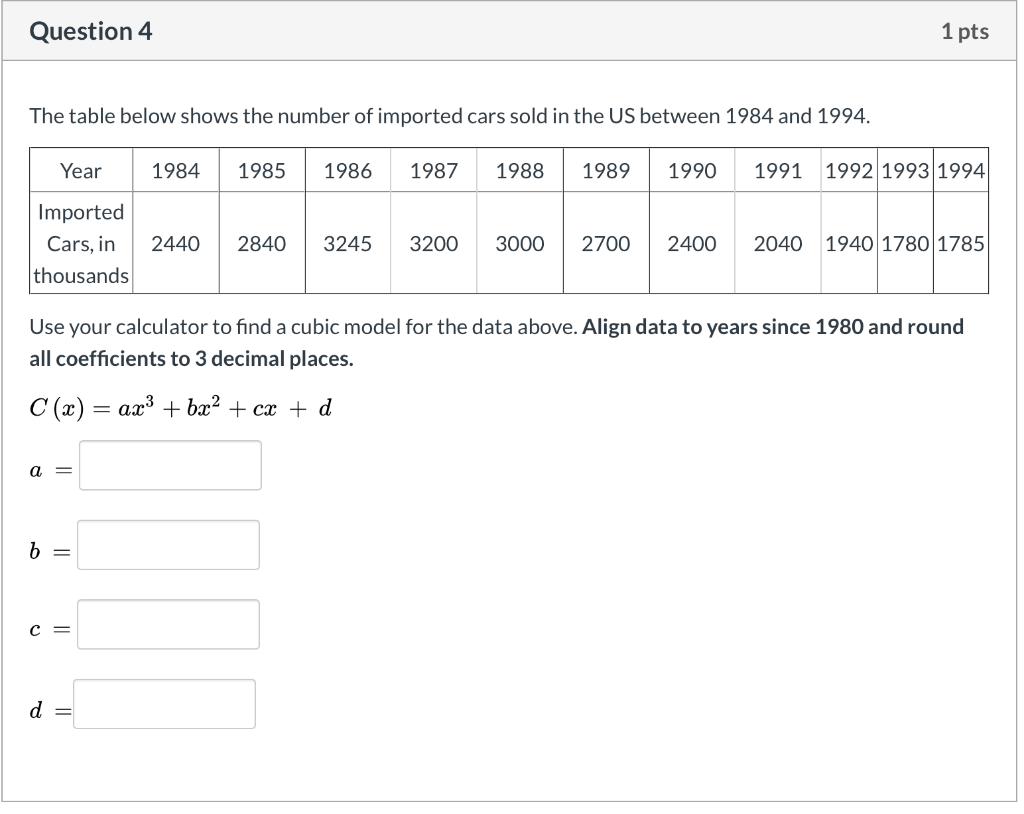Click the input field for coefficient c
This screenshot has width=1024, height=814.
168,624
